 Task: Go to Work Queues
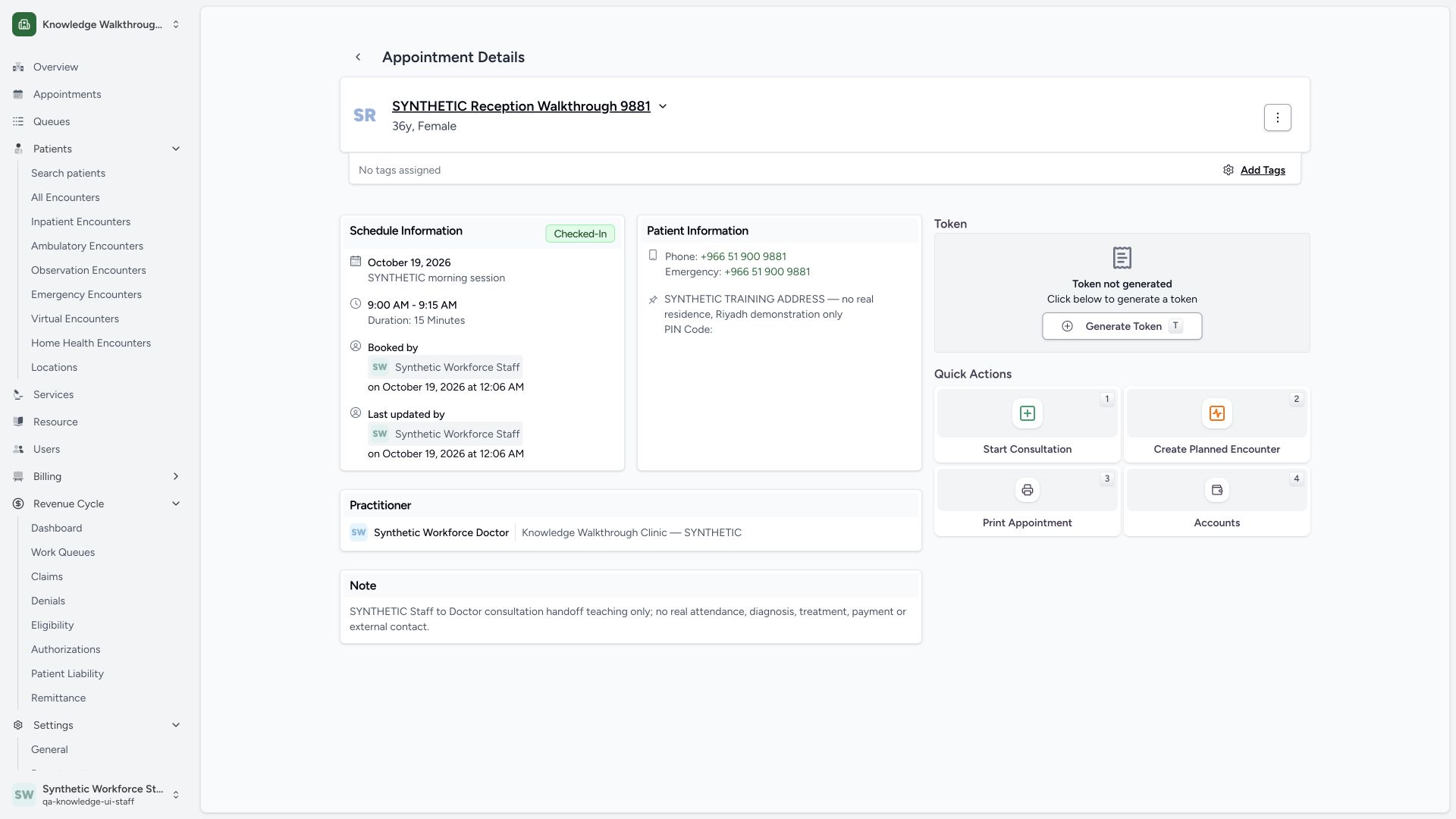pos(63,552)
